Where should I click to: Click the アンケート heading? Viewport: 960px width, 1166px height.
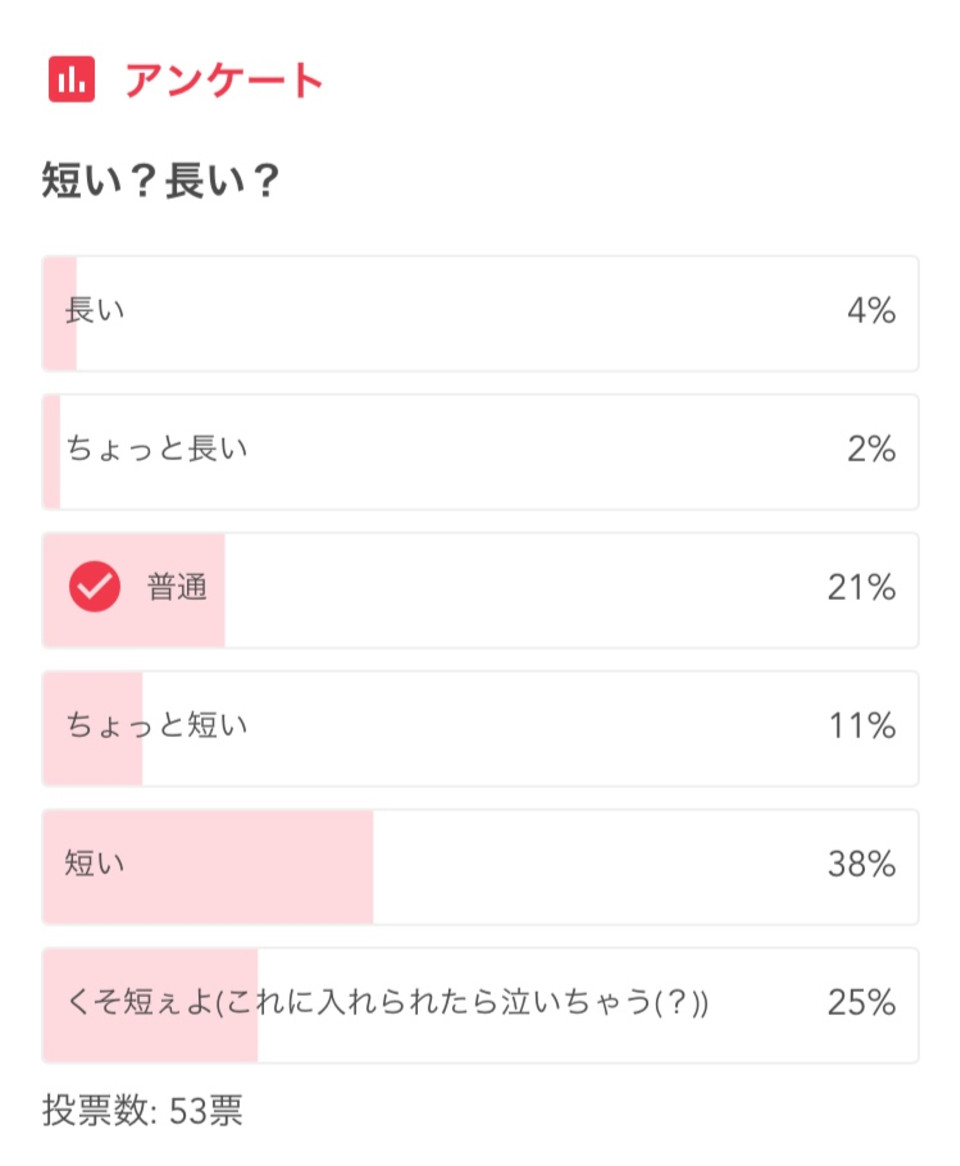coord(224,80)
